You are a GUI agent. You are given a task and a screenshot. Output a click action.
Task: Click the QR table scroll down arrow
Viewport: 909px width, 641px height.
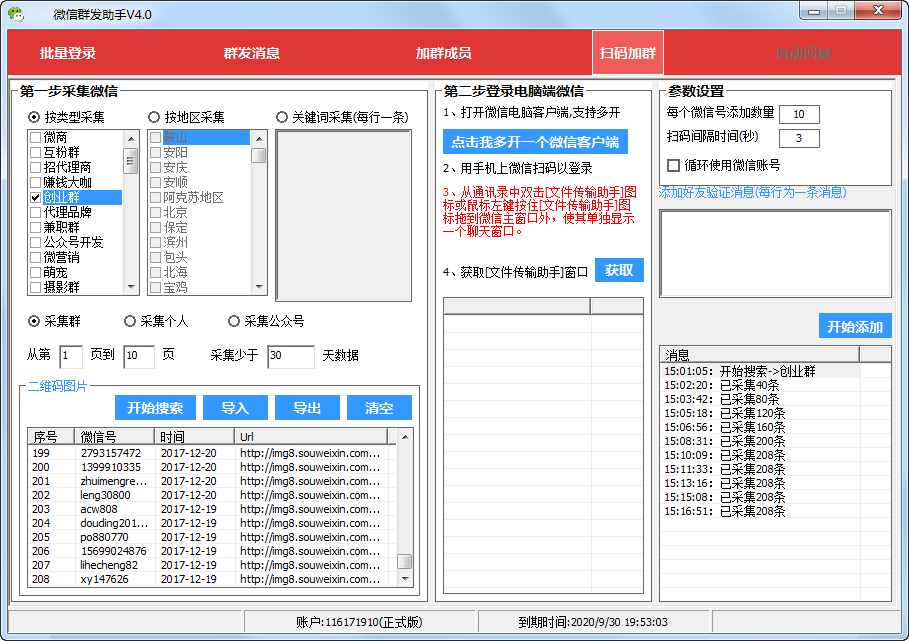coord(405,579)
